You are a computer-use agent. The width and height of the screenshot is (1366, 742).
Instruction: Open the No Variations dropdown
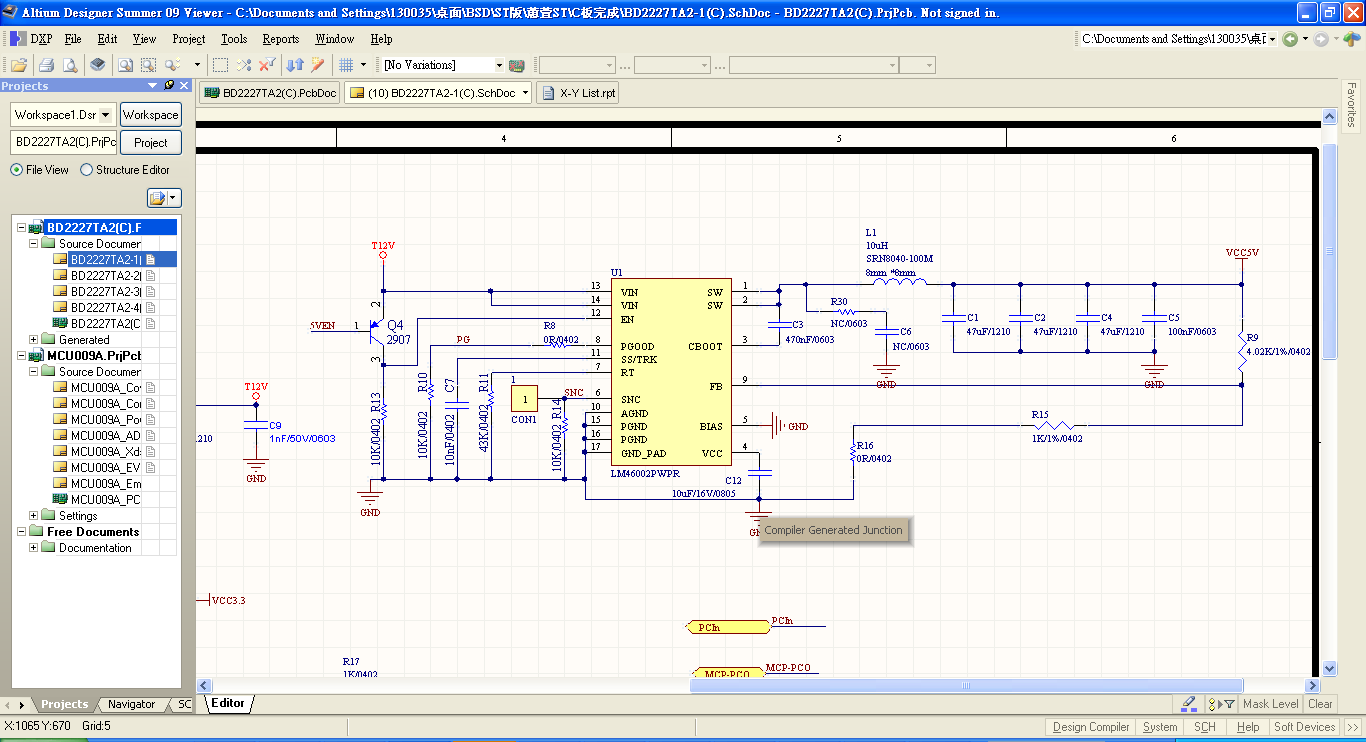pyautogui.click(x=499, y=65)
